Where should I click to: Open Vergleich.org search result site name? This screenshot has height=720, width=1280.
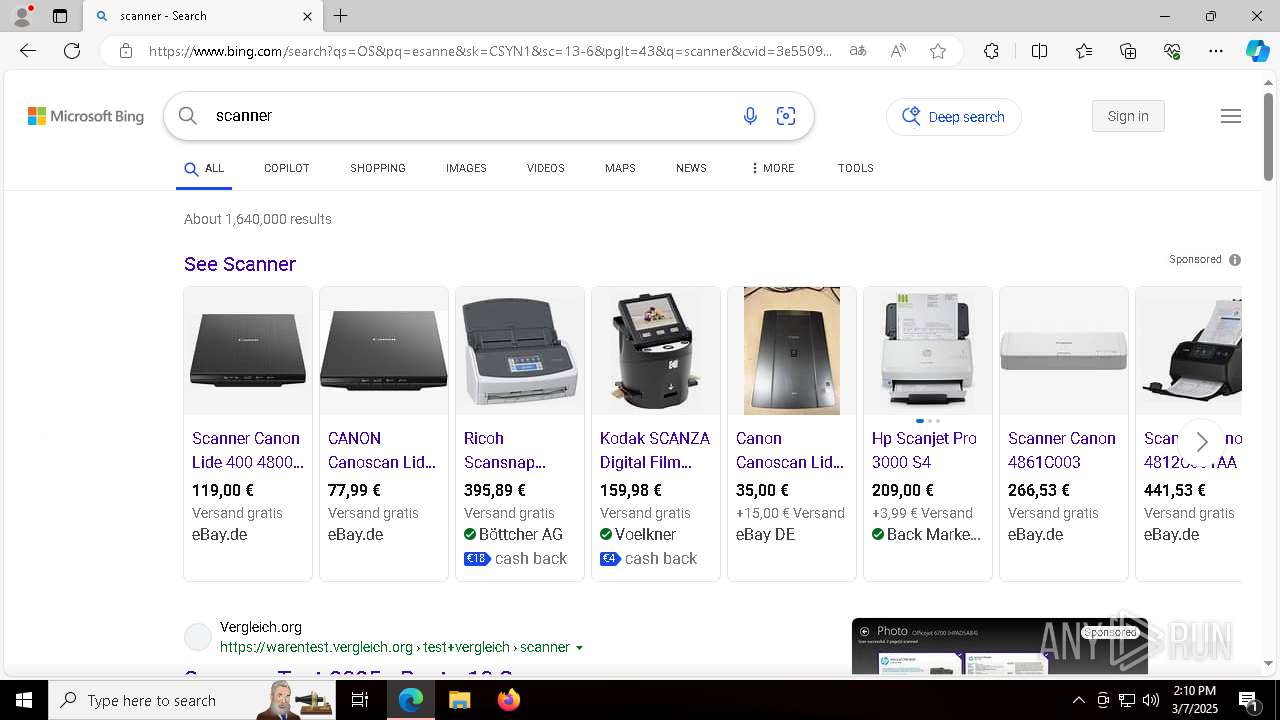(x=261, y=627)
